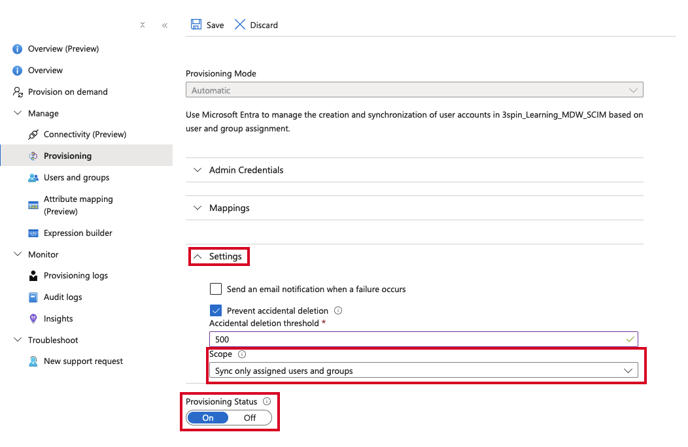
Task: Expand the Admin Credentials section
Action: (x=414, y=170)
